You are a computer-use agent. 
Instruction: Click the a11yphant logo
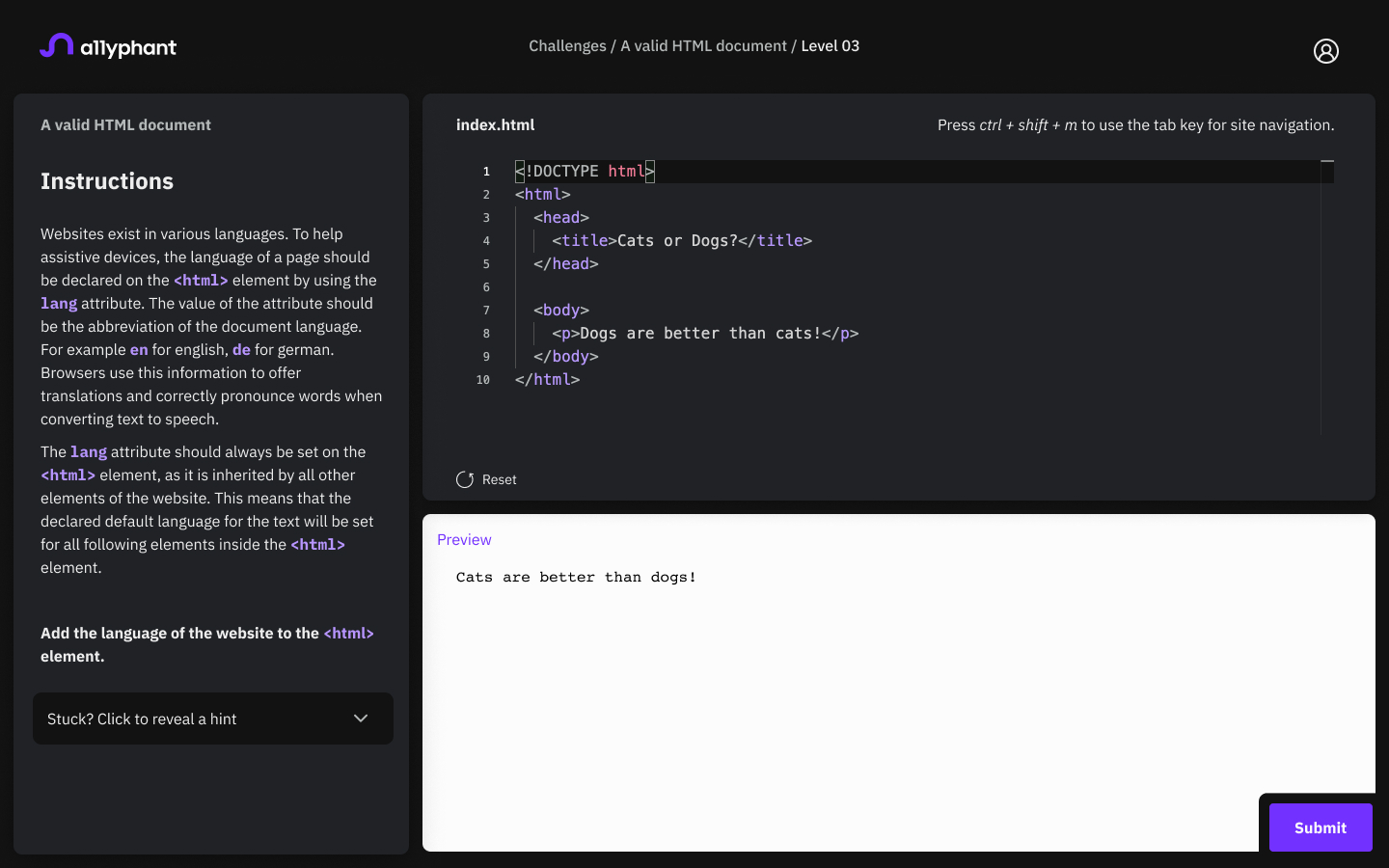click(x=108, y=46)
